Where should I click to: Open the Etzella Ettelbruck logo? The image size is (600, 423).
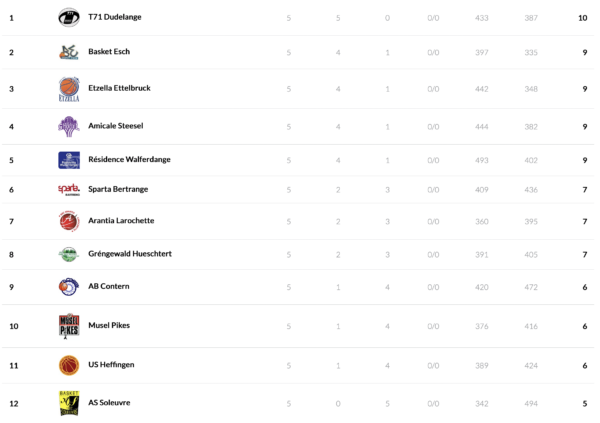[x=68, y=89]
